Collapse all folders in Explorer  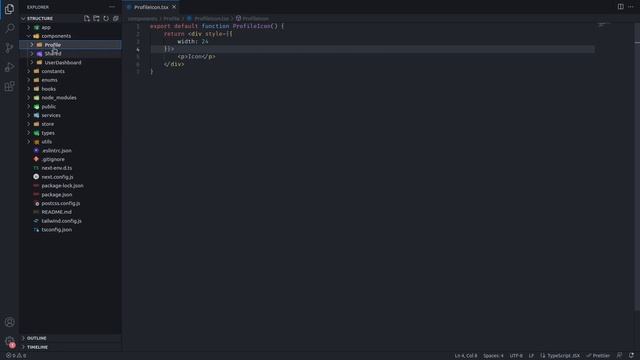(x=116, y=18)
